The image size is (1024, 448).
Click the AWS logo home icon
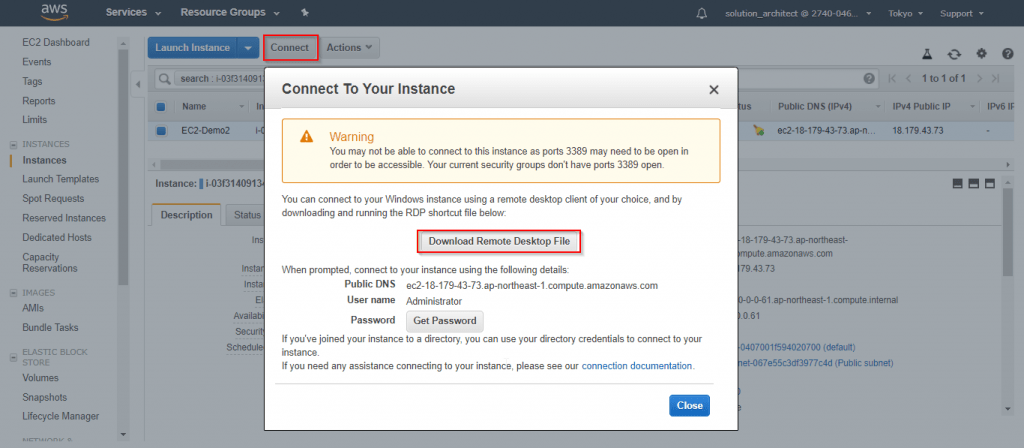[55, 12]
